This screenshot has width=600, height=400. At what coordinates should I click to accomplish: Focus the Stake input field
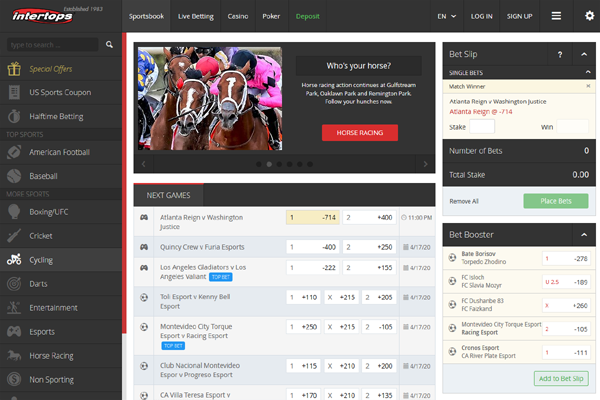point(482,126)
